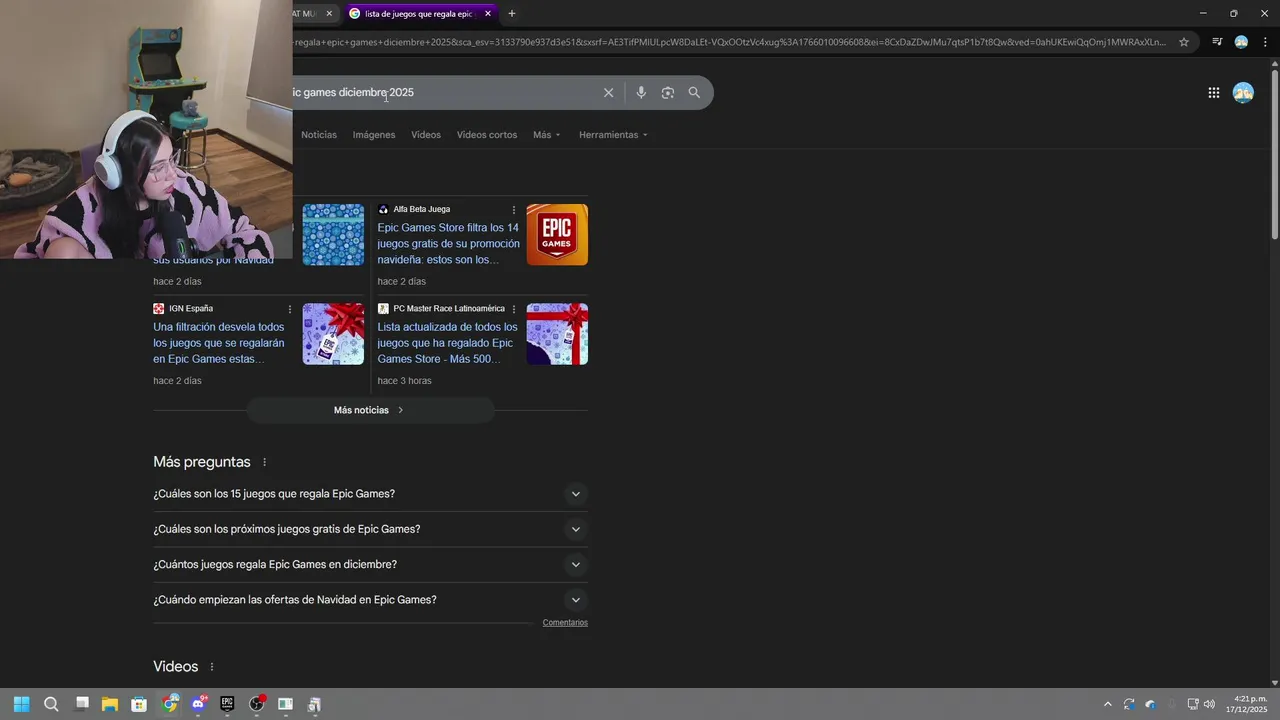The image size is (1280, 720).
Task: Click the 'hace 3 horas' timestamp text
Action: pos(404,381)
